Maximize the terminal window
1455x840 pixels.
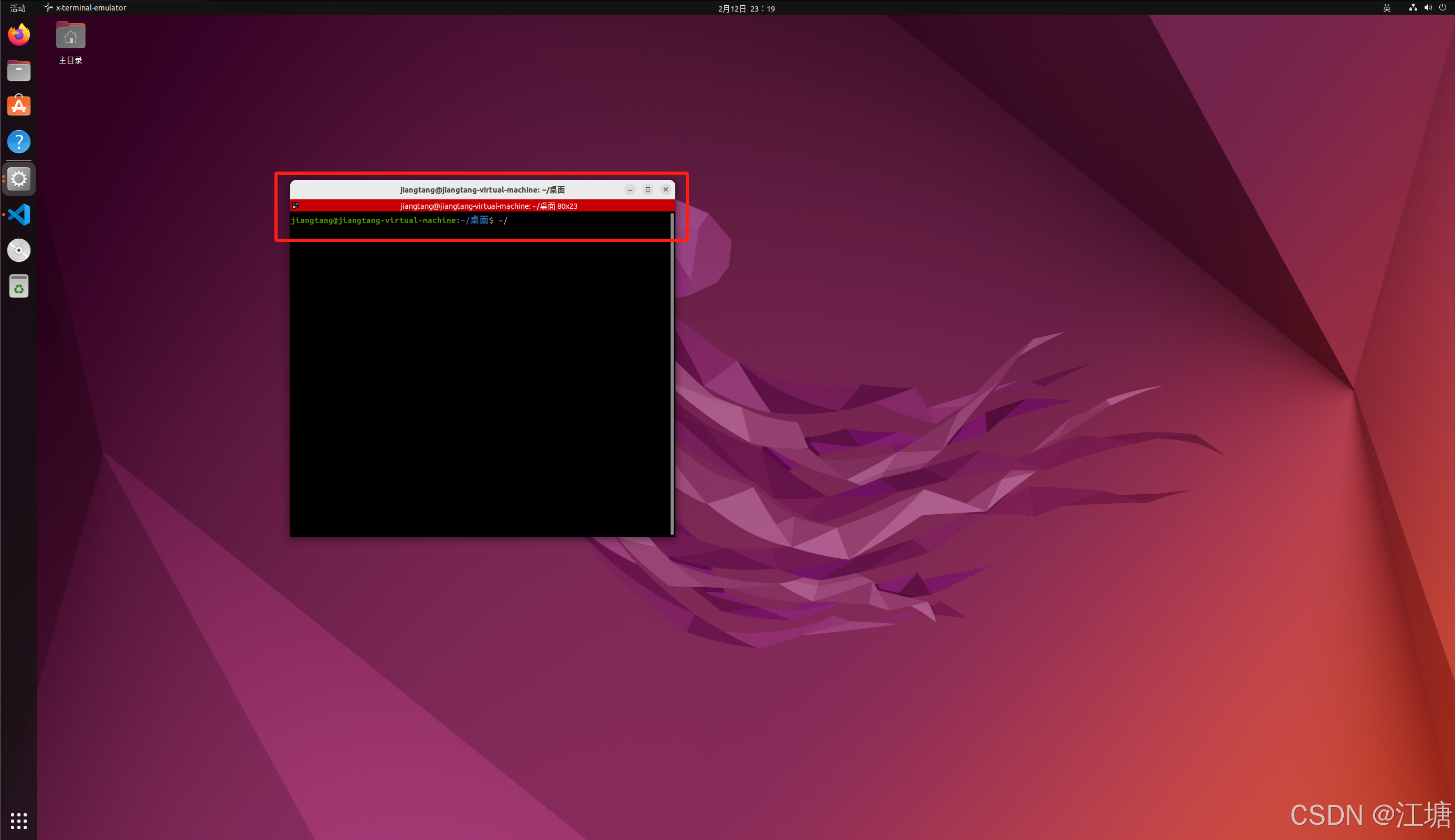[x=648, y=189]
